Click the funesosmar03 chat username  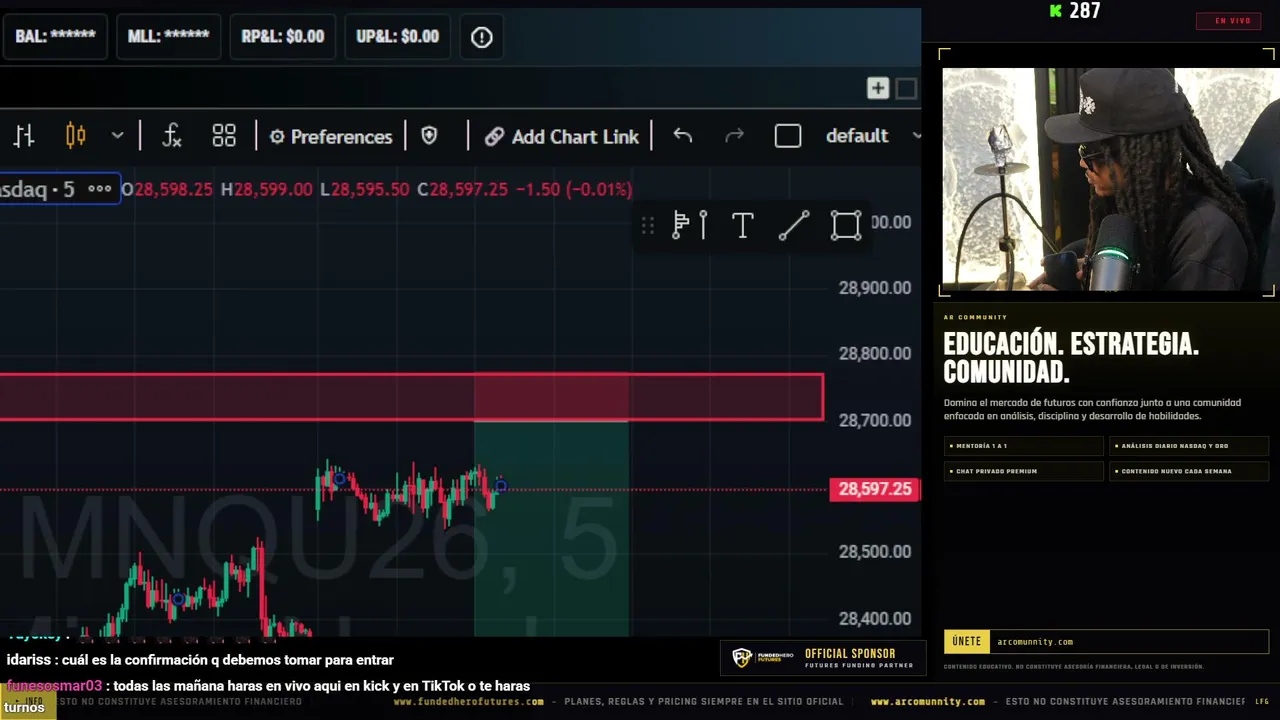(x=54, y=686)
